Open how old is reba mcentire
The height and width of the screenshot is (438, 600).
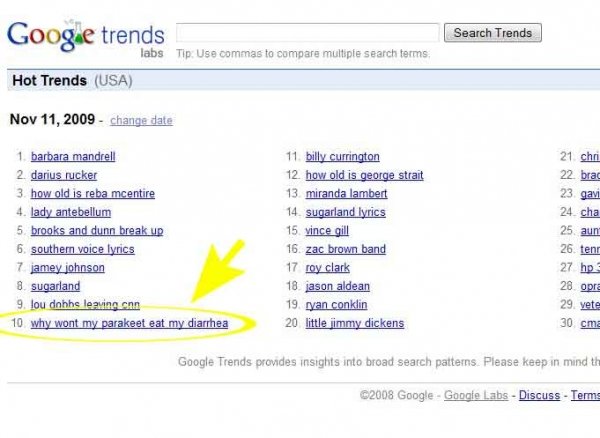point(93,193)
